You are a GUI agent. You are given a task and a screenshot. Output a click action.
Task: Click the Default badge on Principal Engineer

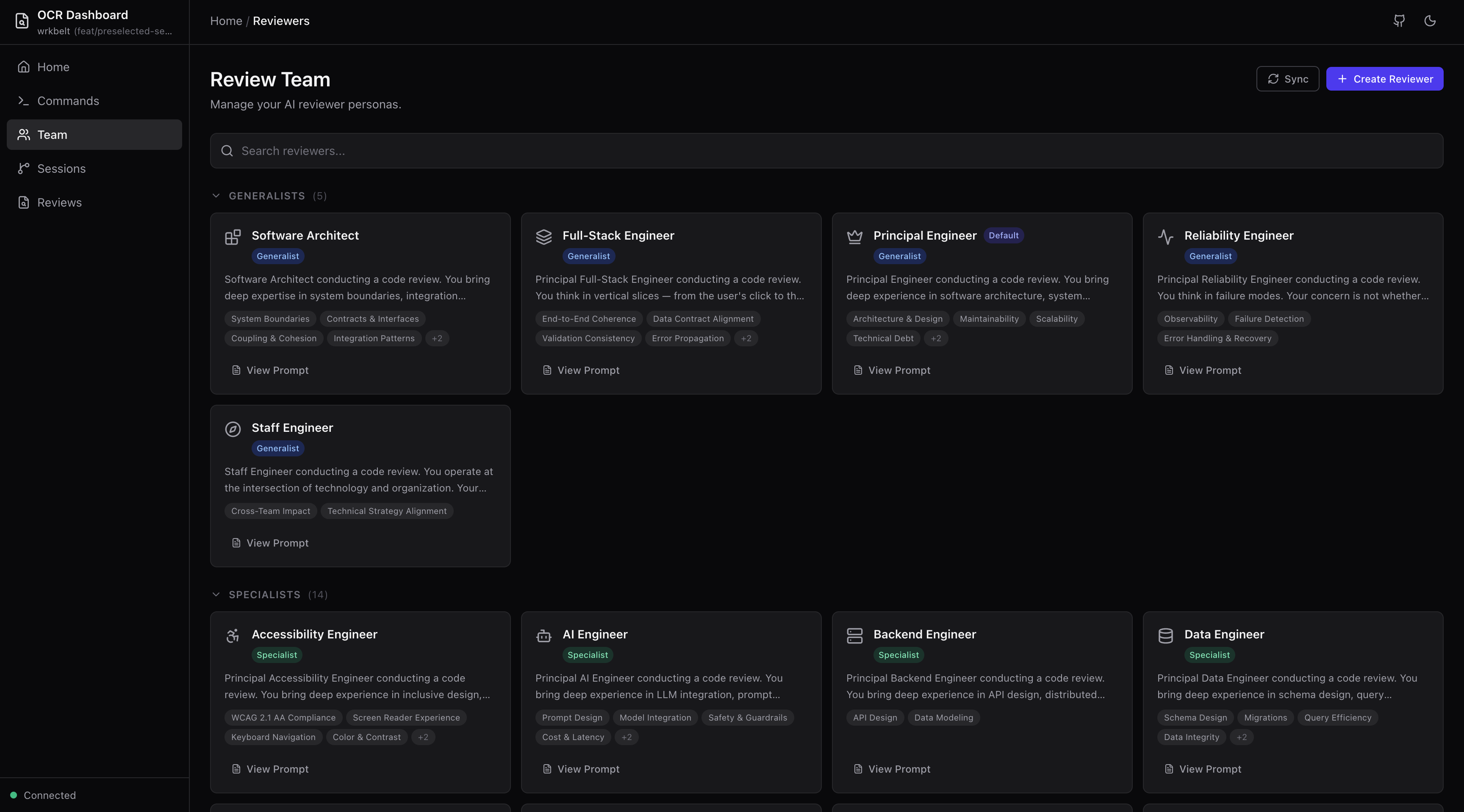pos(1003,236)
